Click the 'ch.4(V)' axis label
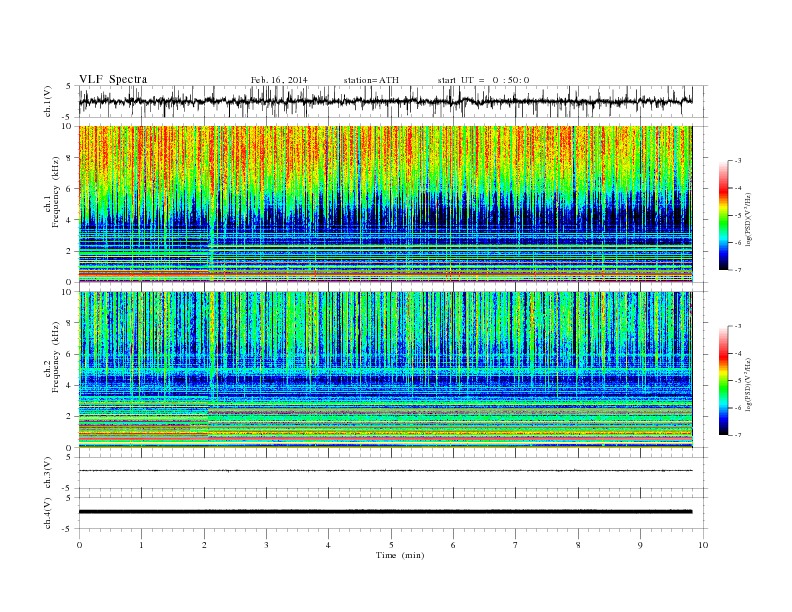 [48, 513]
